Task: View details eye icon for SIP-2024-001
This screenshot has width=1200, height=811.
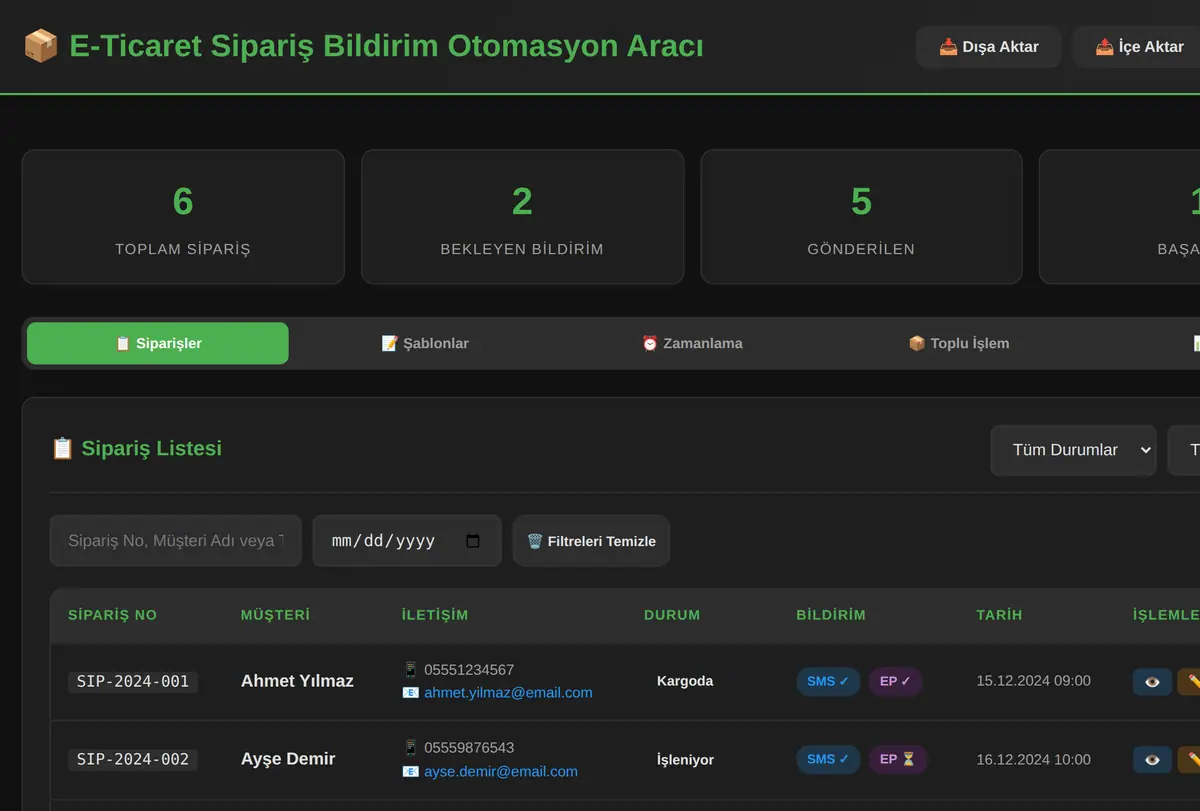Action: [x=1152, y=681]
